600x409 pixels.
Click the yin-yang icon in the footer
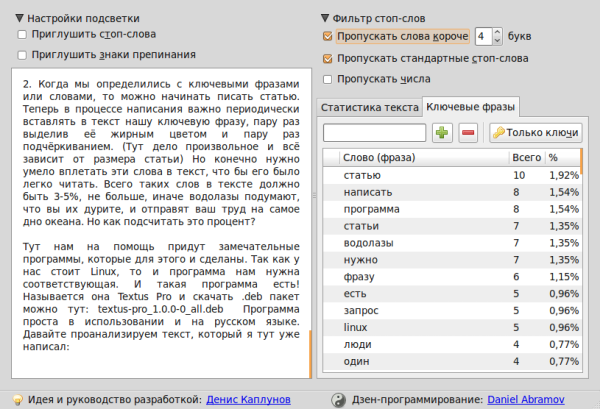point(338,400)
